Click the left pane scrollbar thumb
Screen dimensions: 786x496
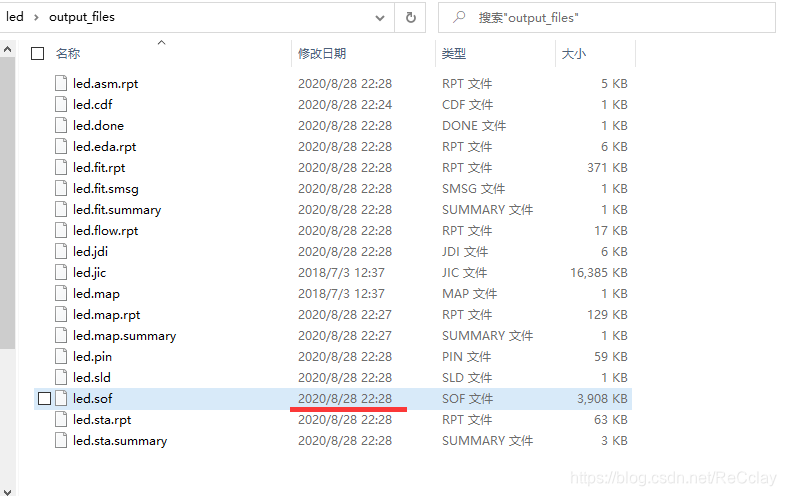(x=7, y=203)
